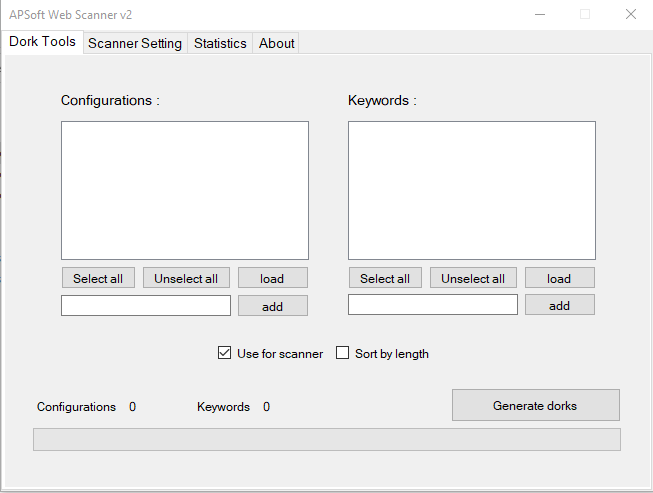Click Unselect all under Configurations list
The image size is (653, 493).
click(186, 278)
